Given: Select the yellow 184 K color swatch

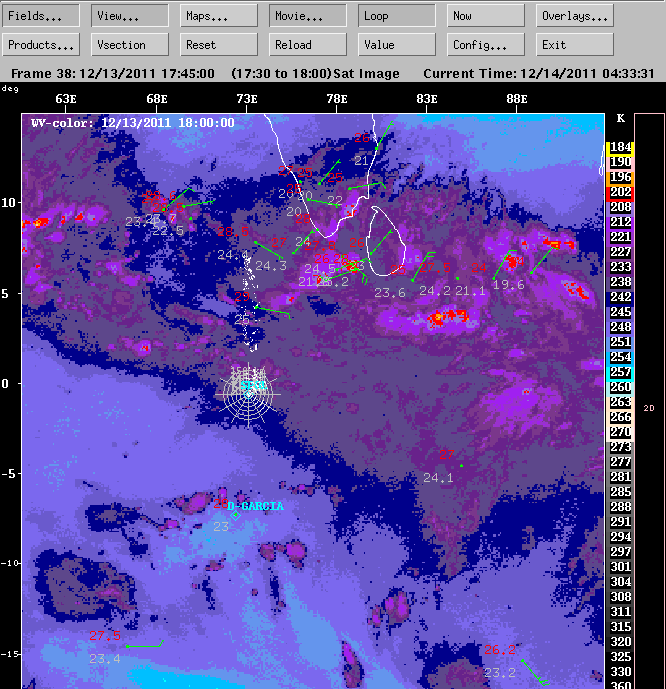Looking at the screenshot, I should (620, 147).
